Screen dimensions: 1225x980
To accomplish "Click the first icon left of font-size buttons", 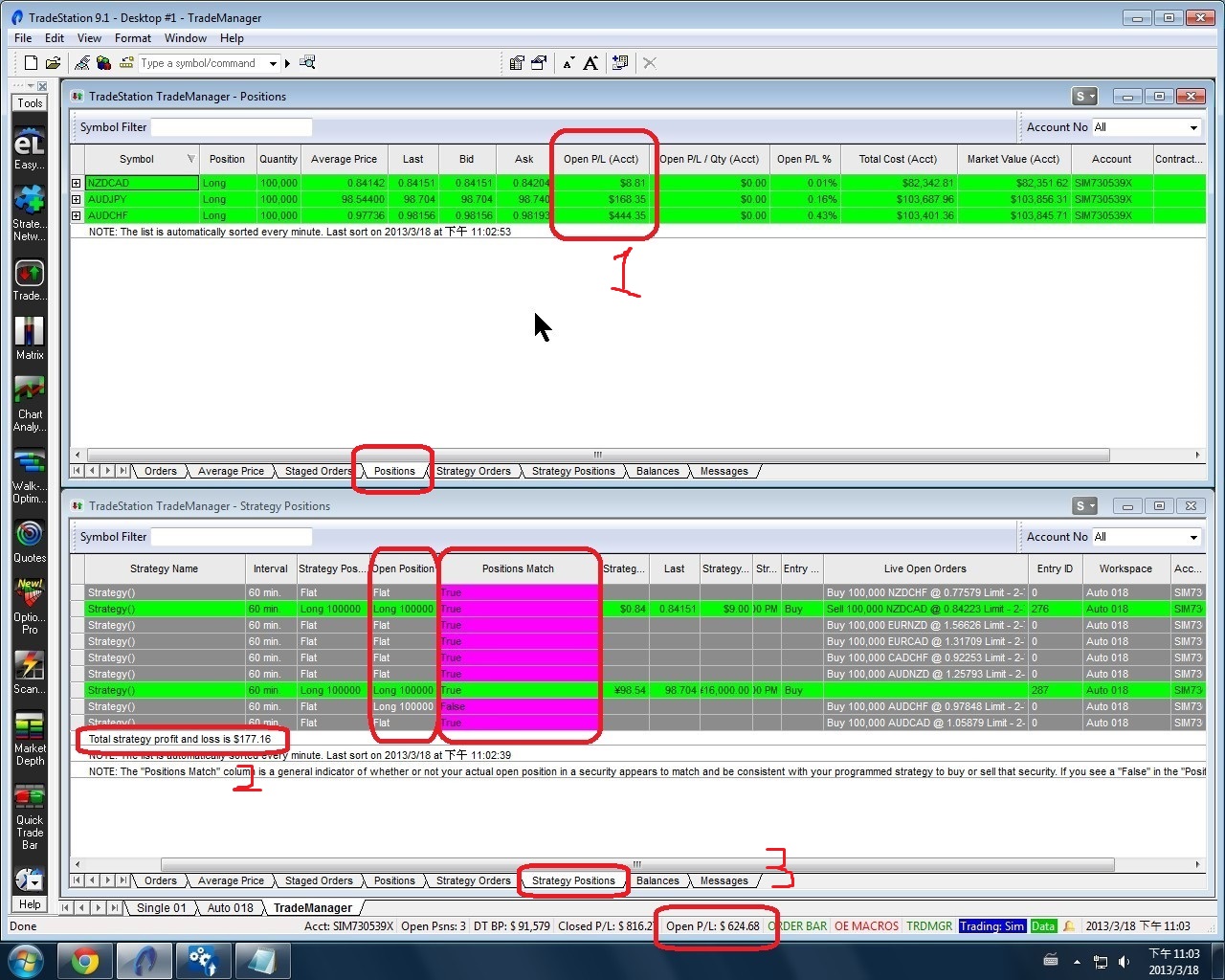I will (517, 63).
